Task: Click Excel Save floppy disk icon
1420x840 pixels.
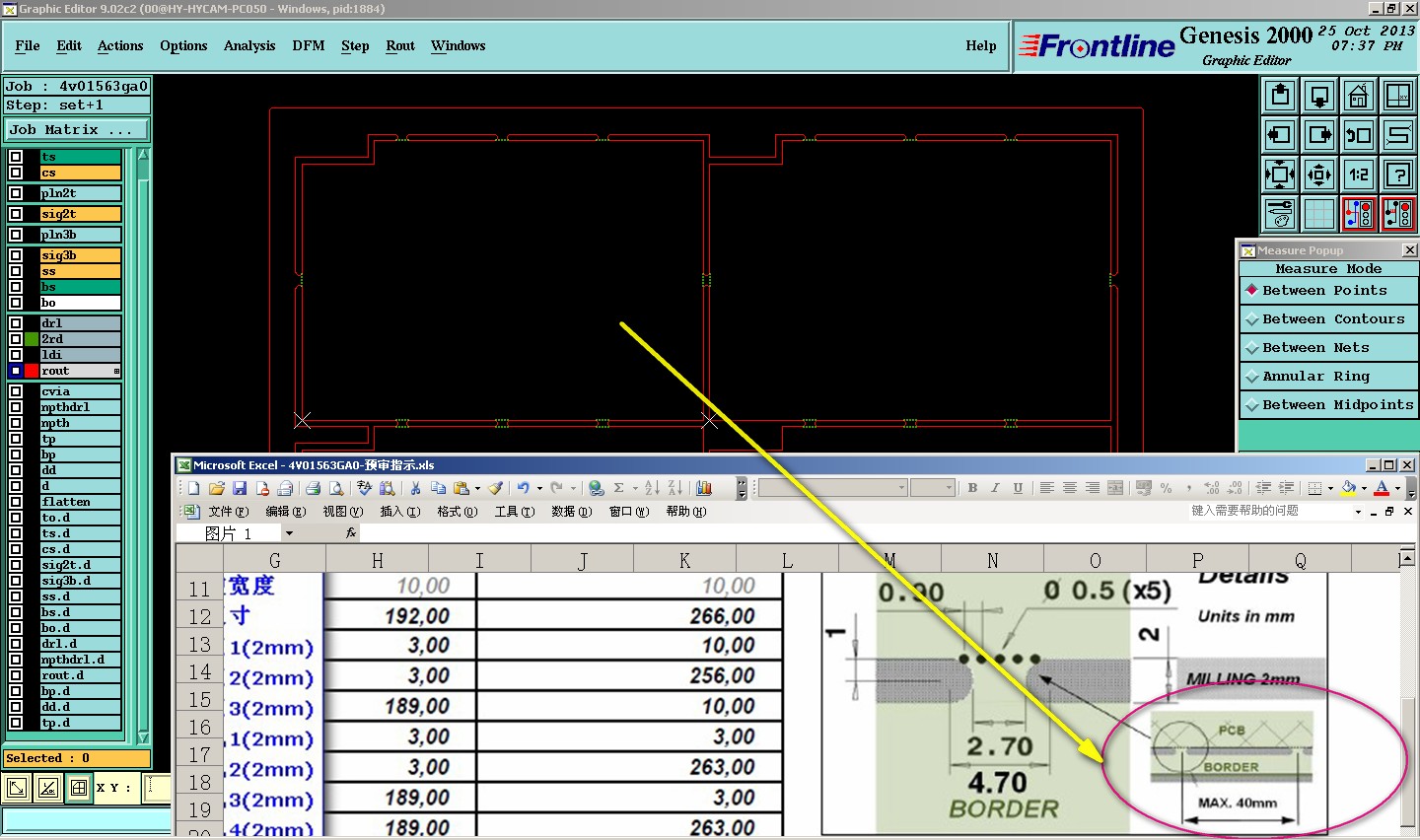Action: pos(240,488)
